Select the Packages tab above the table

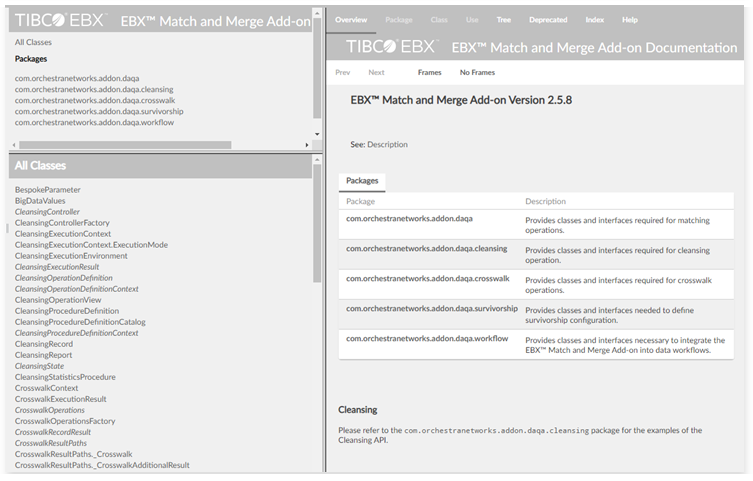click(362, 181)
